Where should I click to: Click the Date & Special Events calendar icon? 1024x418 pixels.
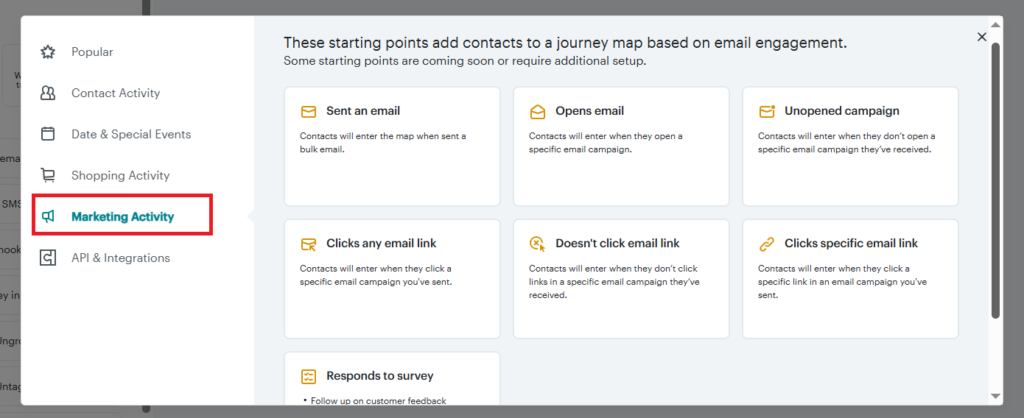[48, 135]
